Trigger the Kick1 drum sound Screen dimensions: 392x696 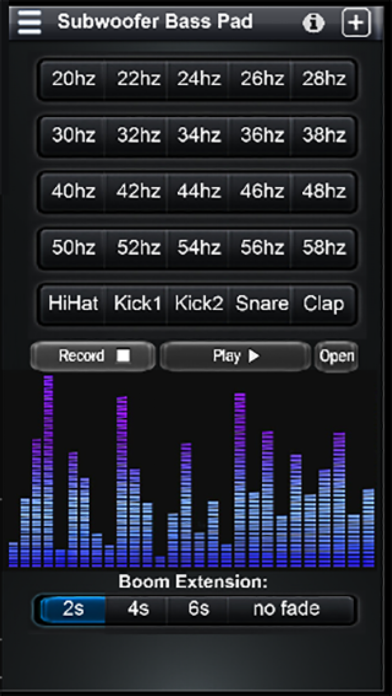[x=136, y=304]
